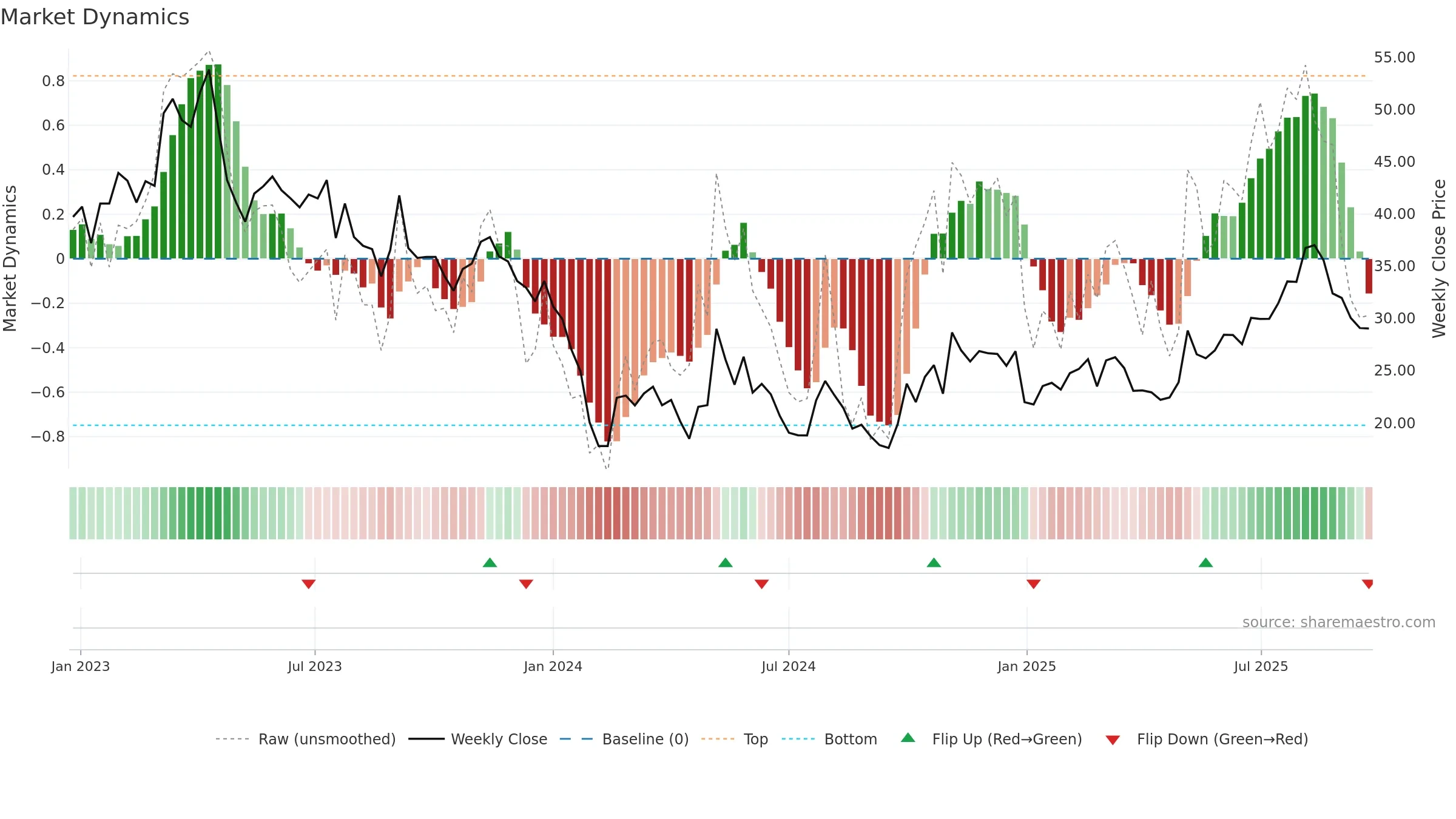Click the 50.00 price axis label

[1394, 109]
